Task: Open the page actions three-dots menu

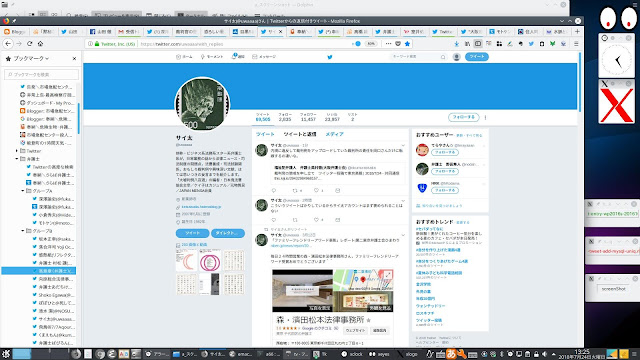Action: pyautogui.click(x=388, y=44)
